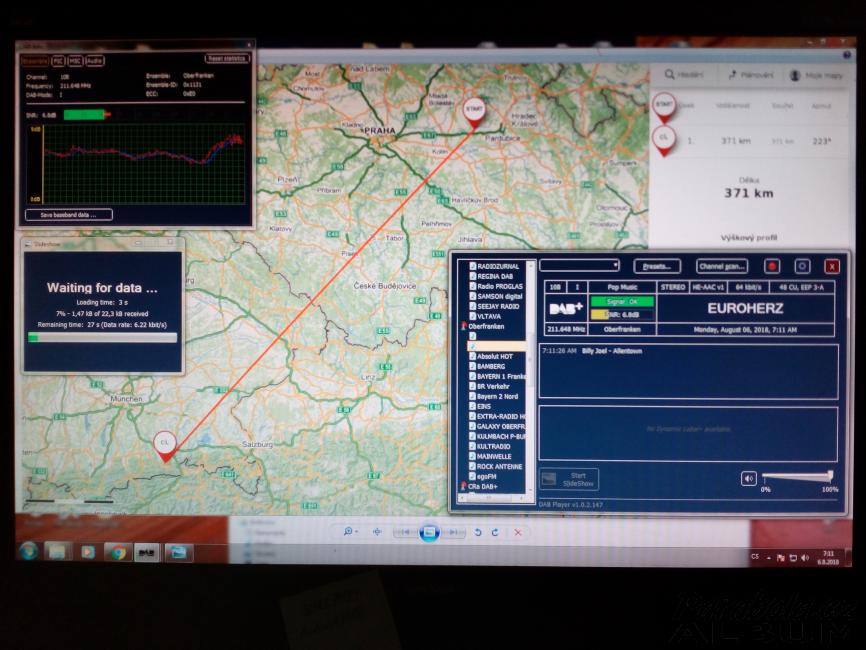Click the START marker pin on the map
866x650 pixels.
(474, 113)
